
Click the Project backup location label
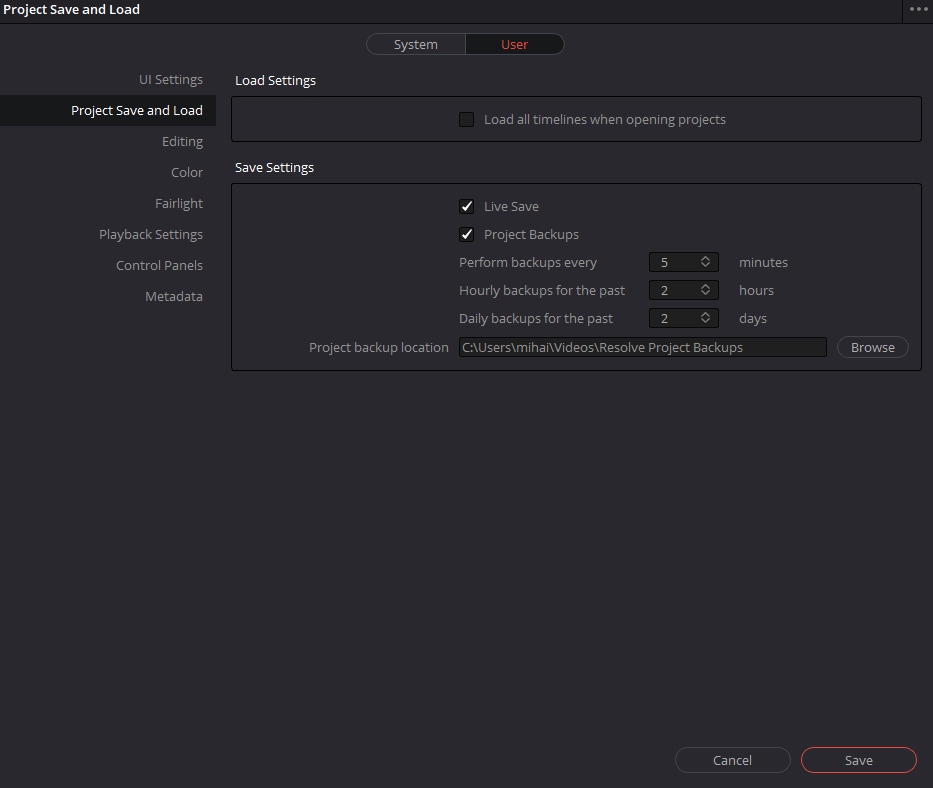point(378,348)
